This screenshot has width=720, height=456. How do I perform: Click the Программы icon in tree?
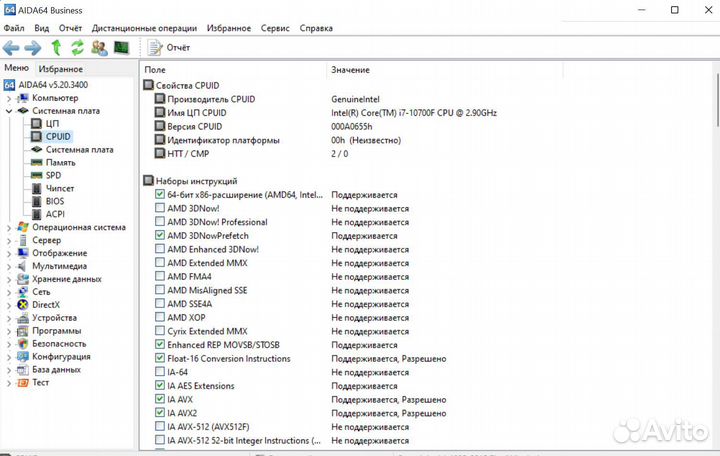click(x=23, y=331)
